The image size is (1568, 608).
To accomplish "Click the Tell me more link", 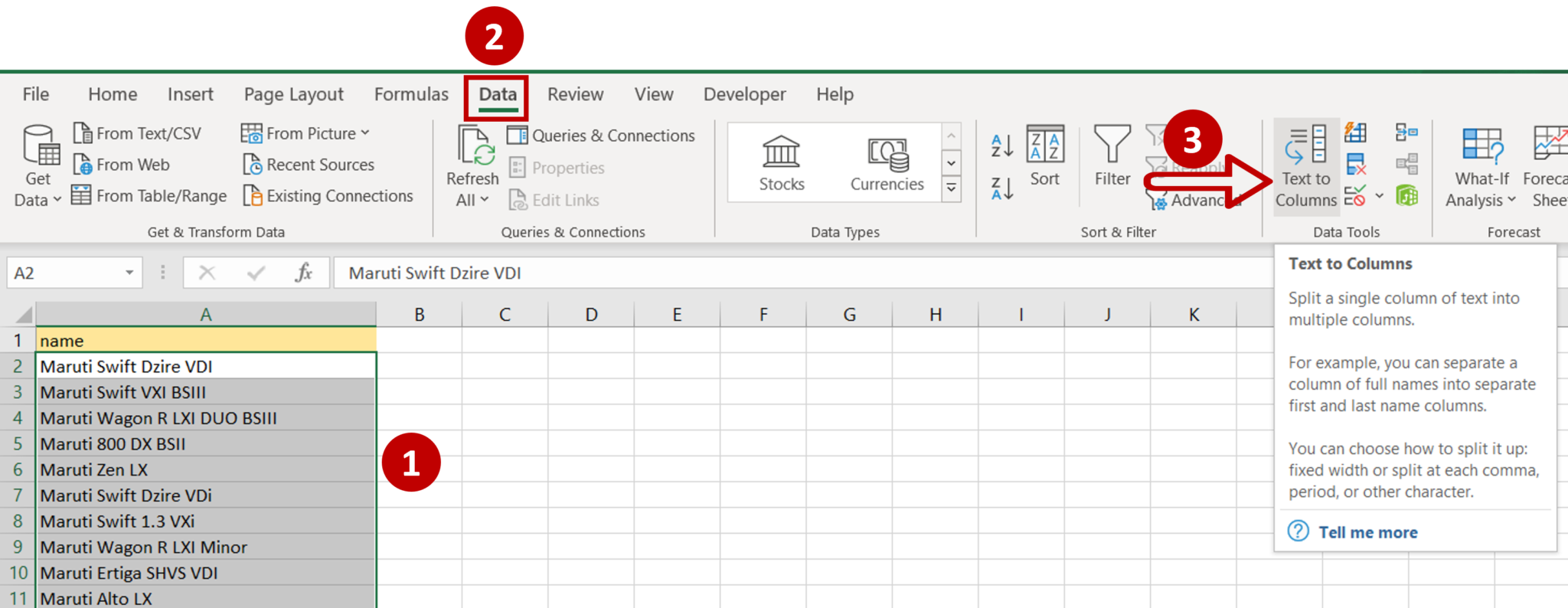I will click(1368, 532).
